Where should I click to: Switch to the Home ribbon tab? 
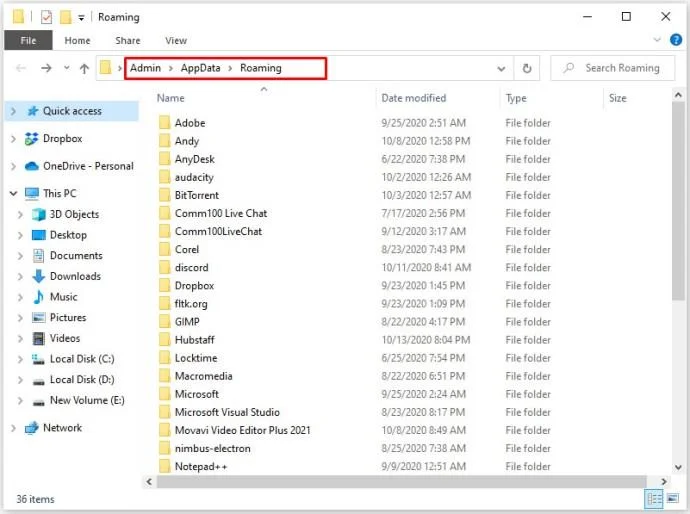[77, 40]
